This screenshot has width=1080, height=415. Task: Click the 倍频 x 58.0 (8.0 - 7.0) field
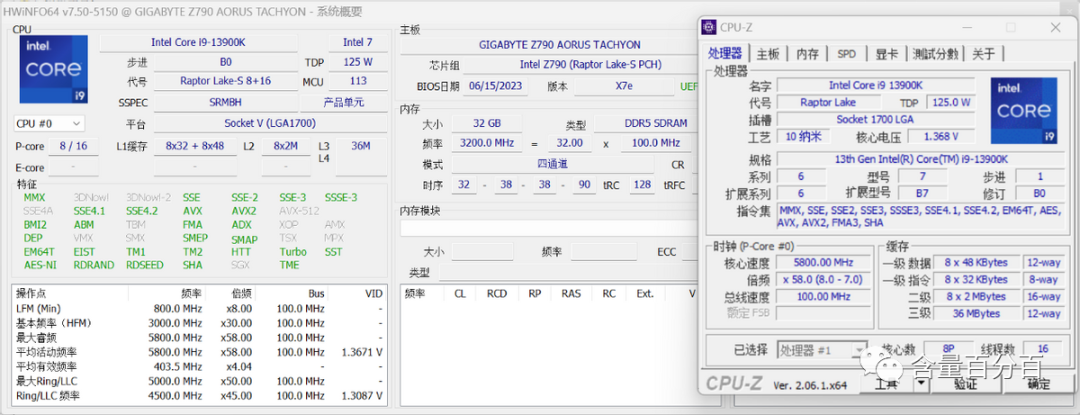click(823, 279)
